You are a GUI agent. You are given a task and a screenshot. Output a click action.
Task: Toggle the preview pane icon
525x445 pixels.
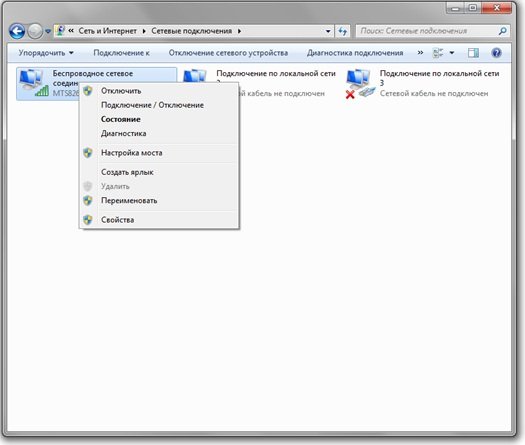pos(473,53)
